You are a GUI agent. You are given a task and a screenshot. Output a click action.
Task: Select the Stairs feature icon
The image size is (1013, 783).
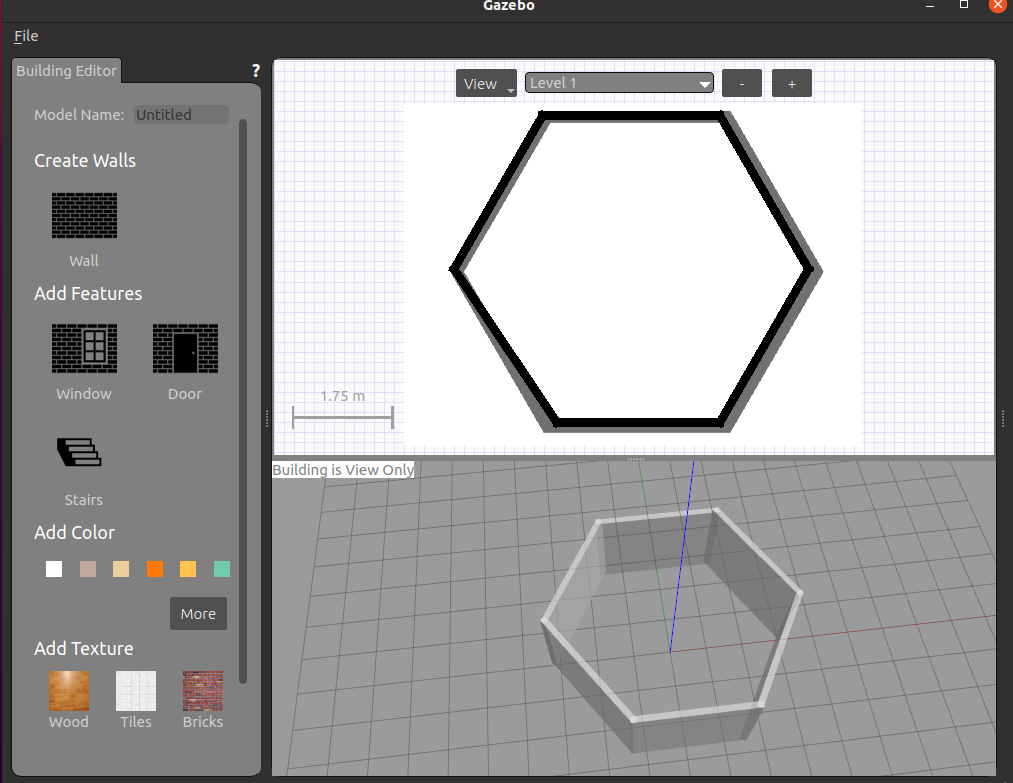pyautogui.click(x=80, y=453)
